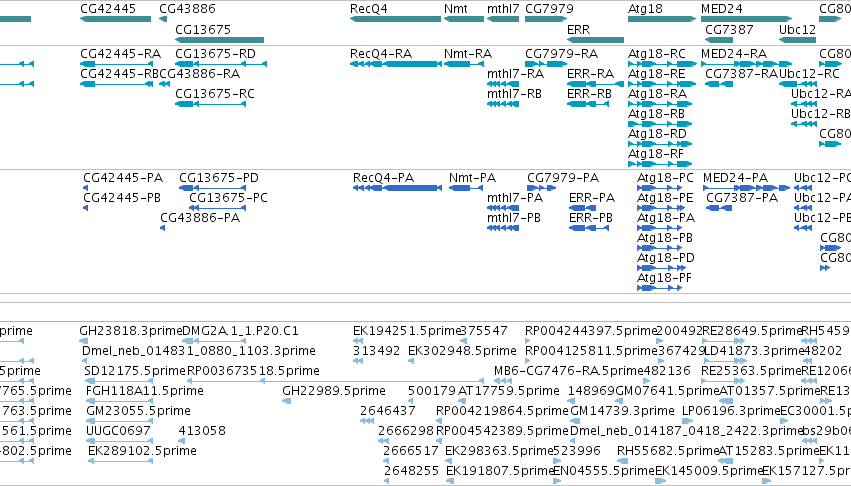This screenshot has height=486, width=851.
Task: Click the Nmt-RA transcript label
Action: (x=468, y=54)
